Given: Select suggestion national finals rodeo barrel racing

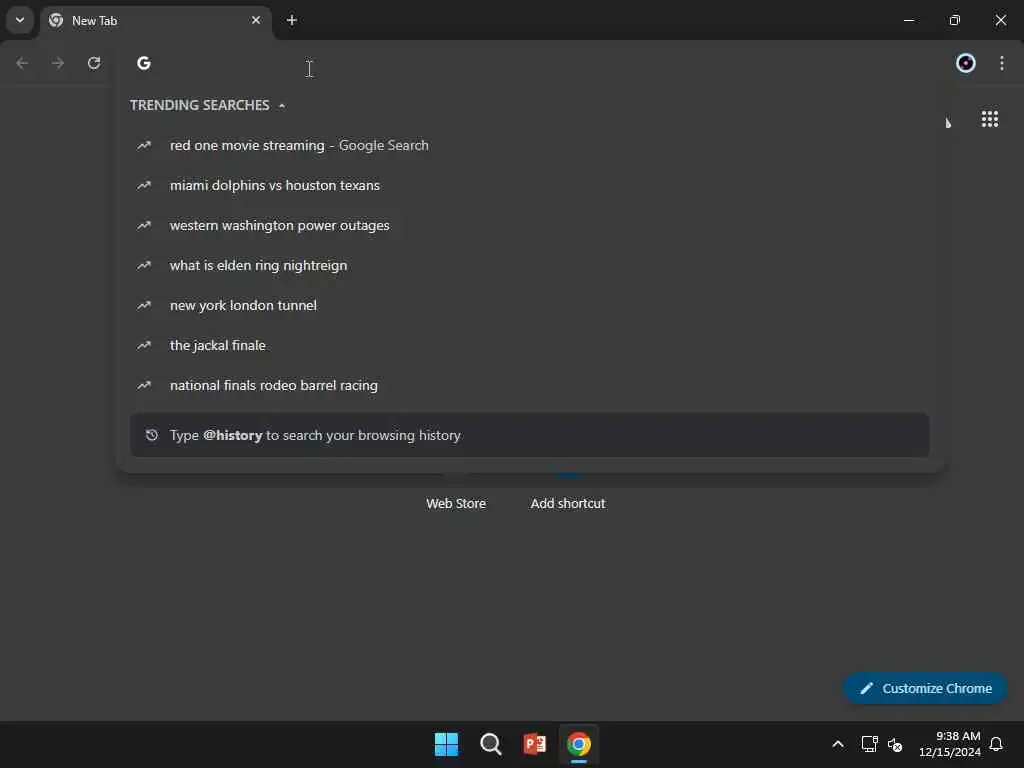Looking at the screenshot, I should click(530, 385).
